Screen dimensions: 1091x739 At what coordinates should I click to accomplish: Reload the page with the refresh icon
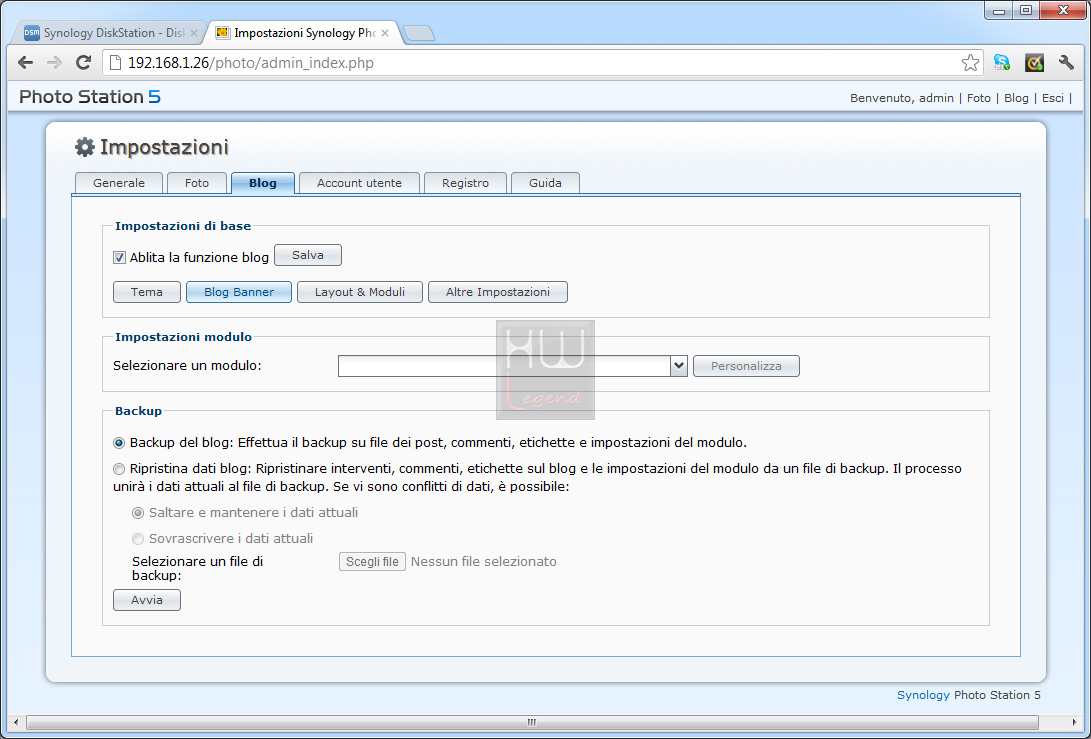[83, 63]
